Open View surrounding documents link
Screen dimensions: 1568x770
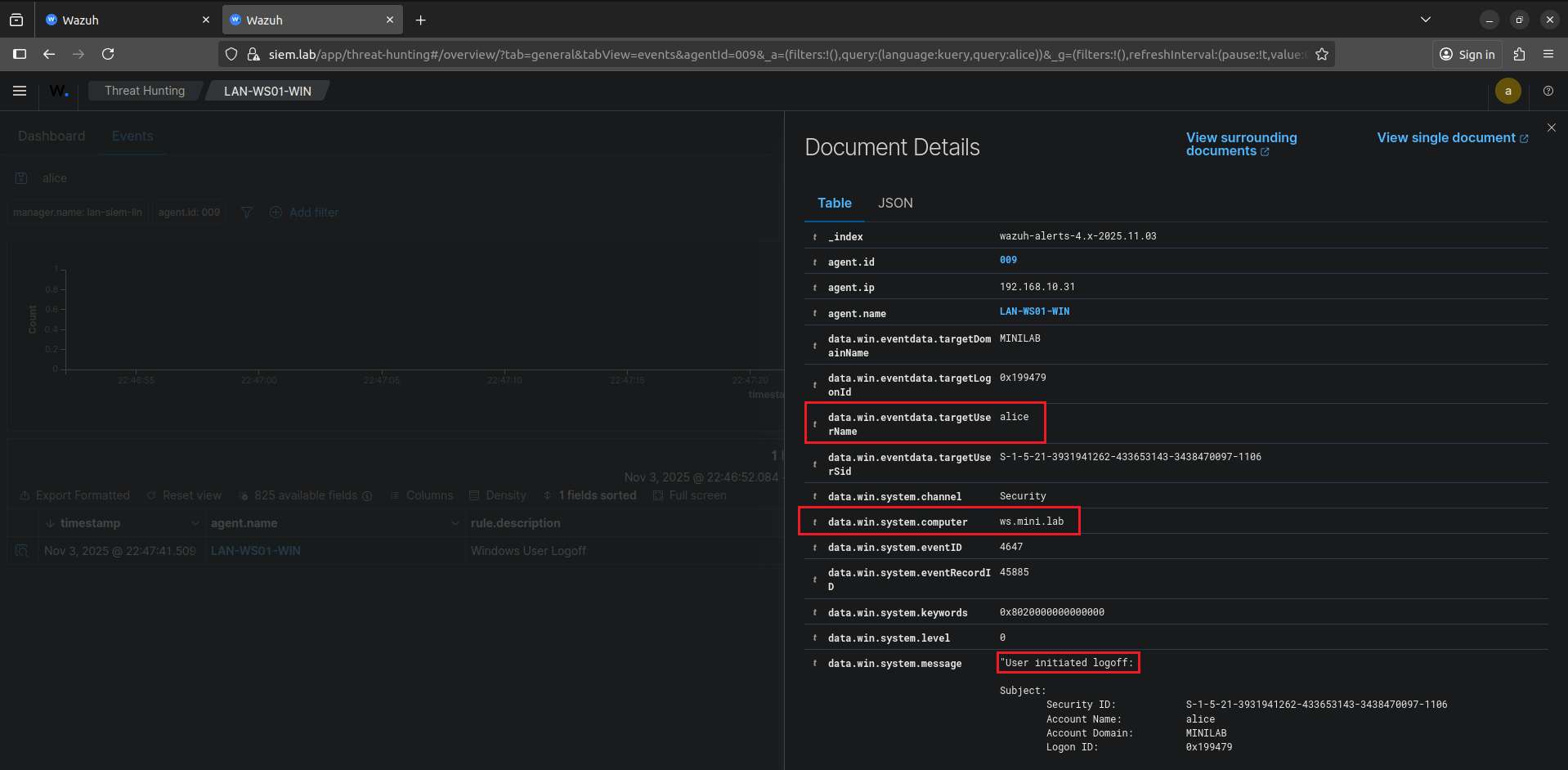(x=1241, y=144)
